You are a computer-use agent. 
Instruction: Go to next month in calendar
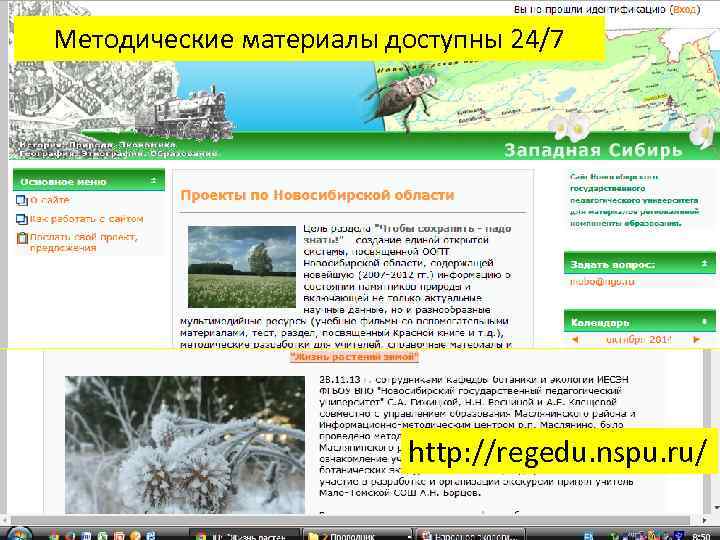[697, 340]
